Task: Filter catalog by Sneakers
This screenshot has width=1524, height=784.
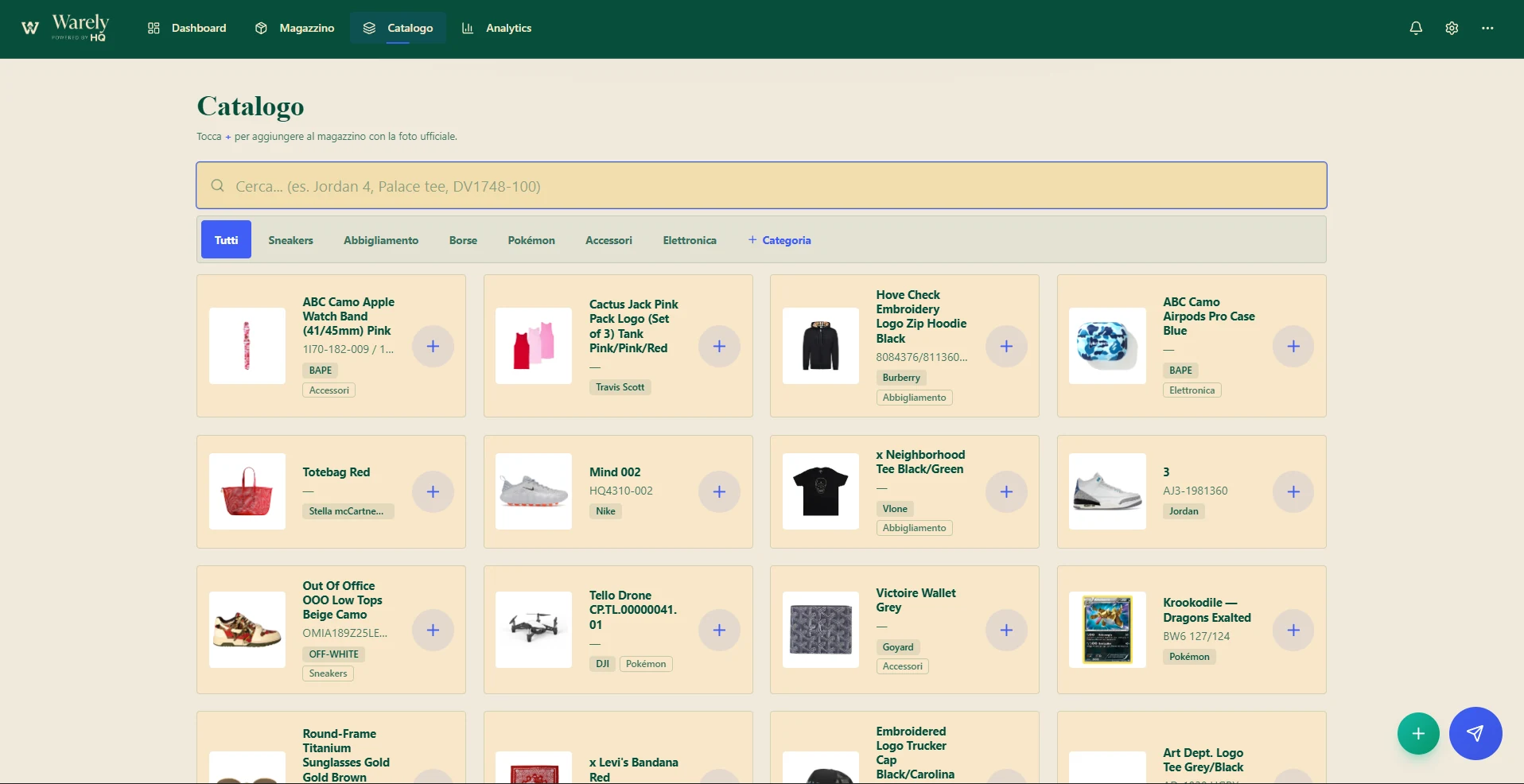Action: [290, 239]
